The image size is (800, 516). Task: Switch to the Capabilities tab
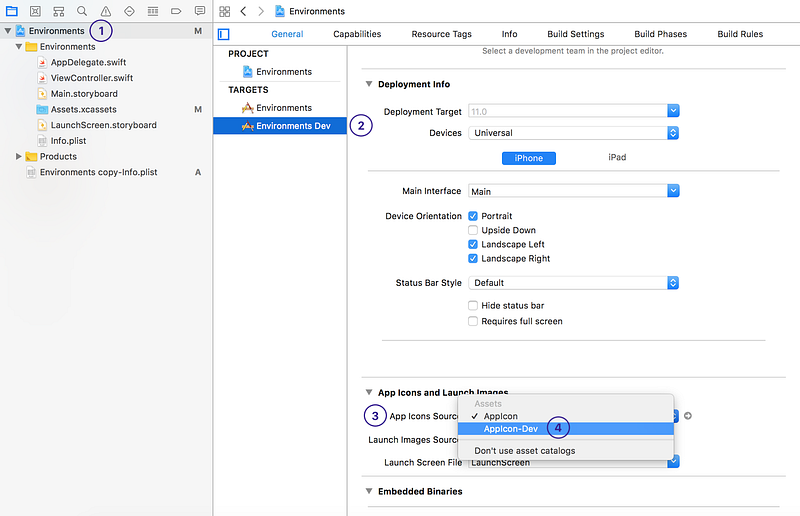point(357,34)
